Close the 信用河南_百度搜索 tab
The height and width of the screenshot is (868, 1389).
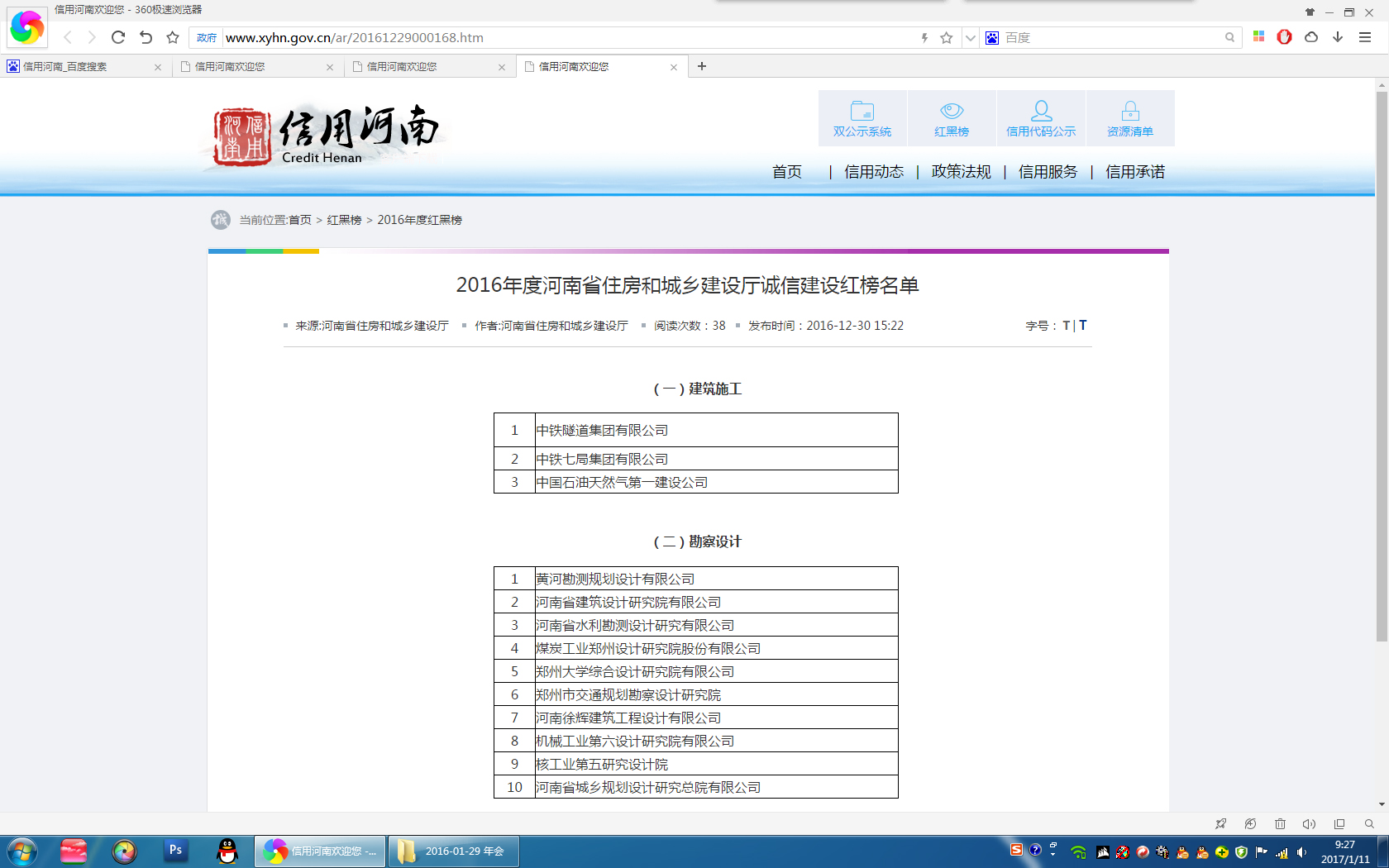click(x=158, y=68)
